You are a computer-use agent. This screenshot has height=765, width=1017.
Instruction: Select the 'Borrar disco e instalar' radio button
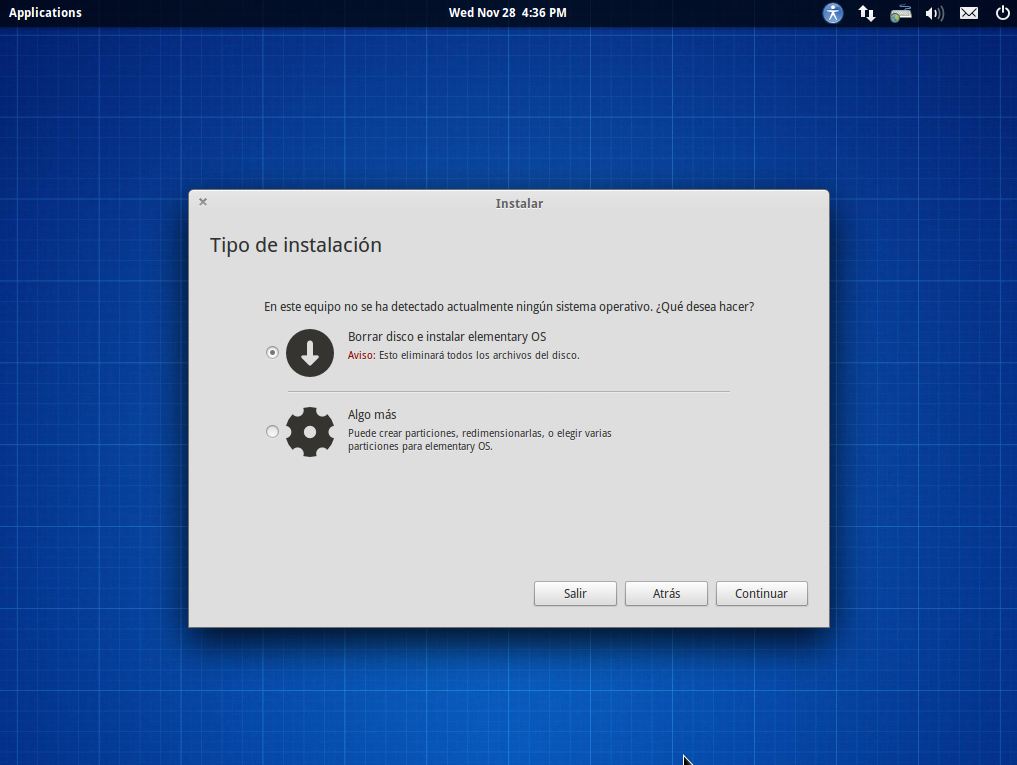[272, 353]
